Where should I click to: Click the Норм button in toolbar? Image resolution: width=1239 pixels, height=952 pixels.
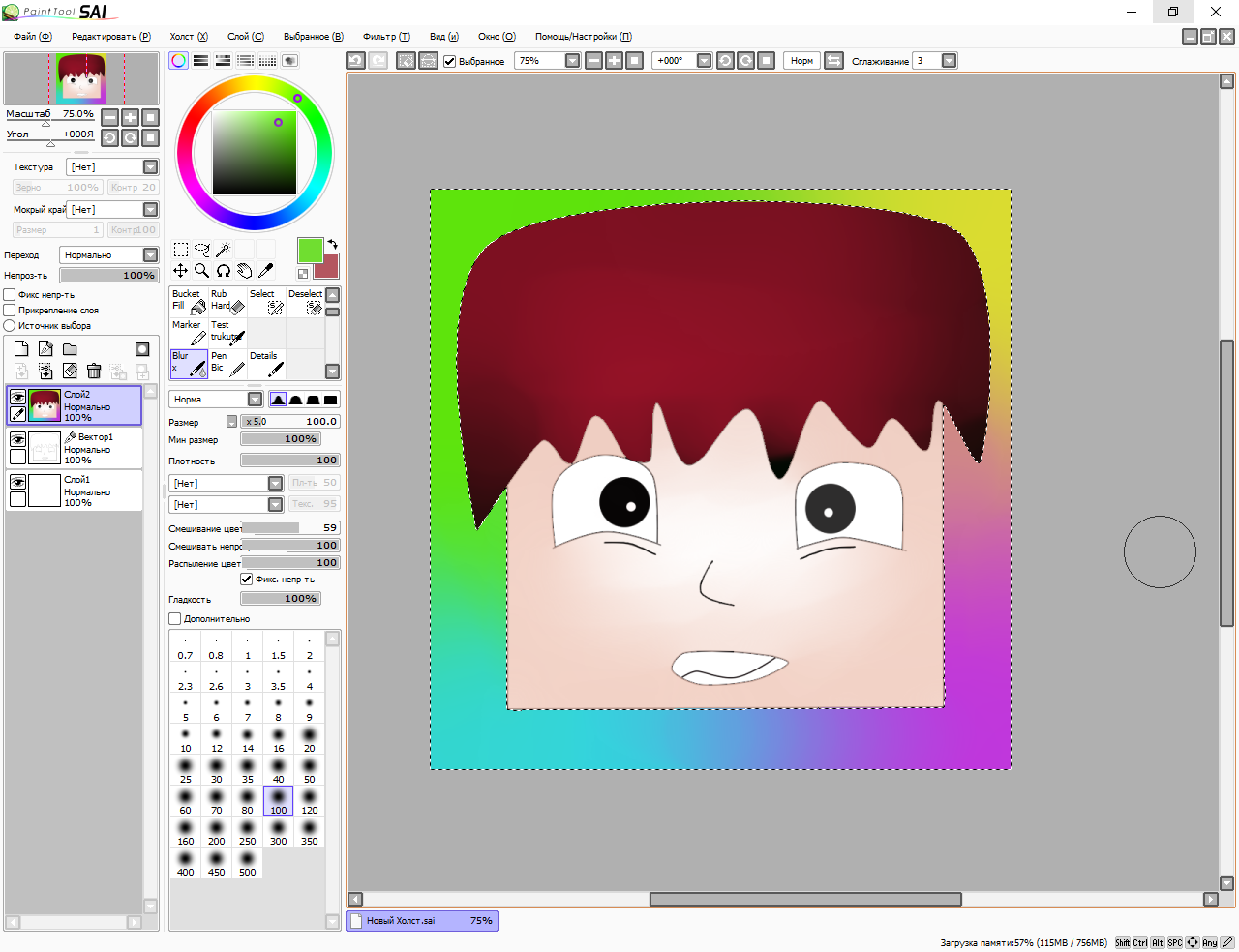coord(801,61)
